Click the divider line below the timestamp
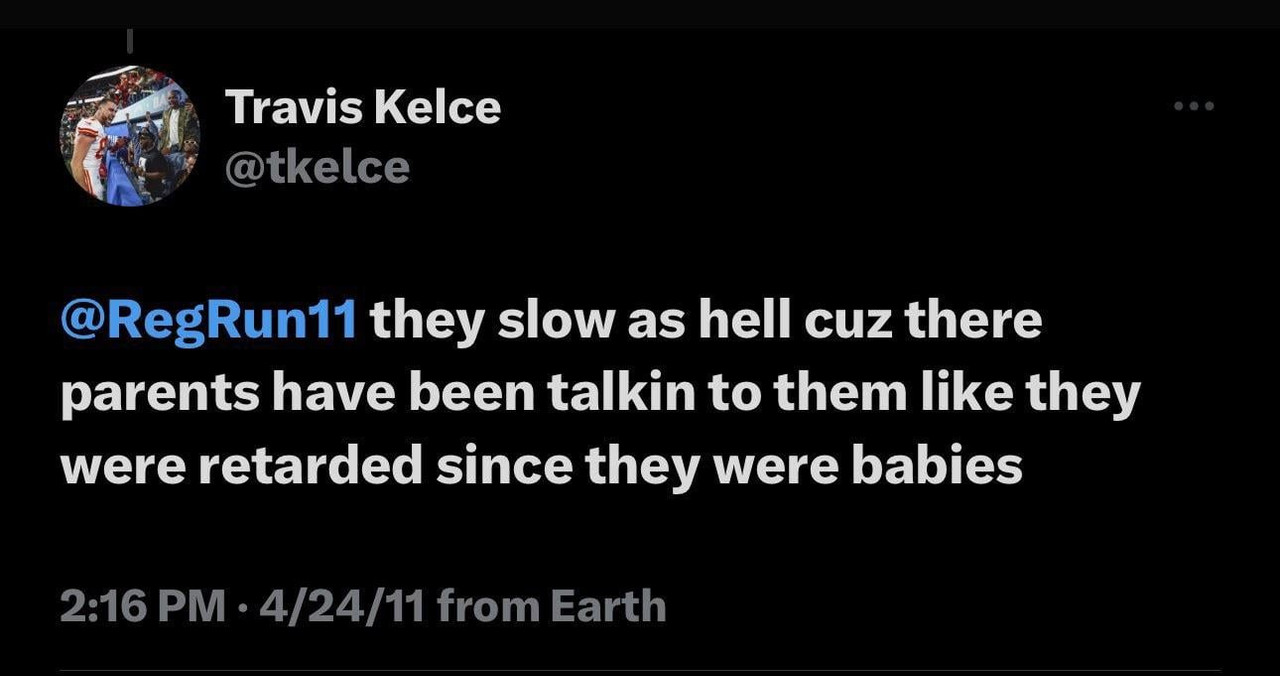 640,671
